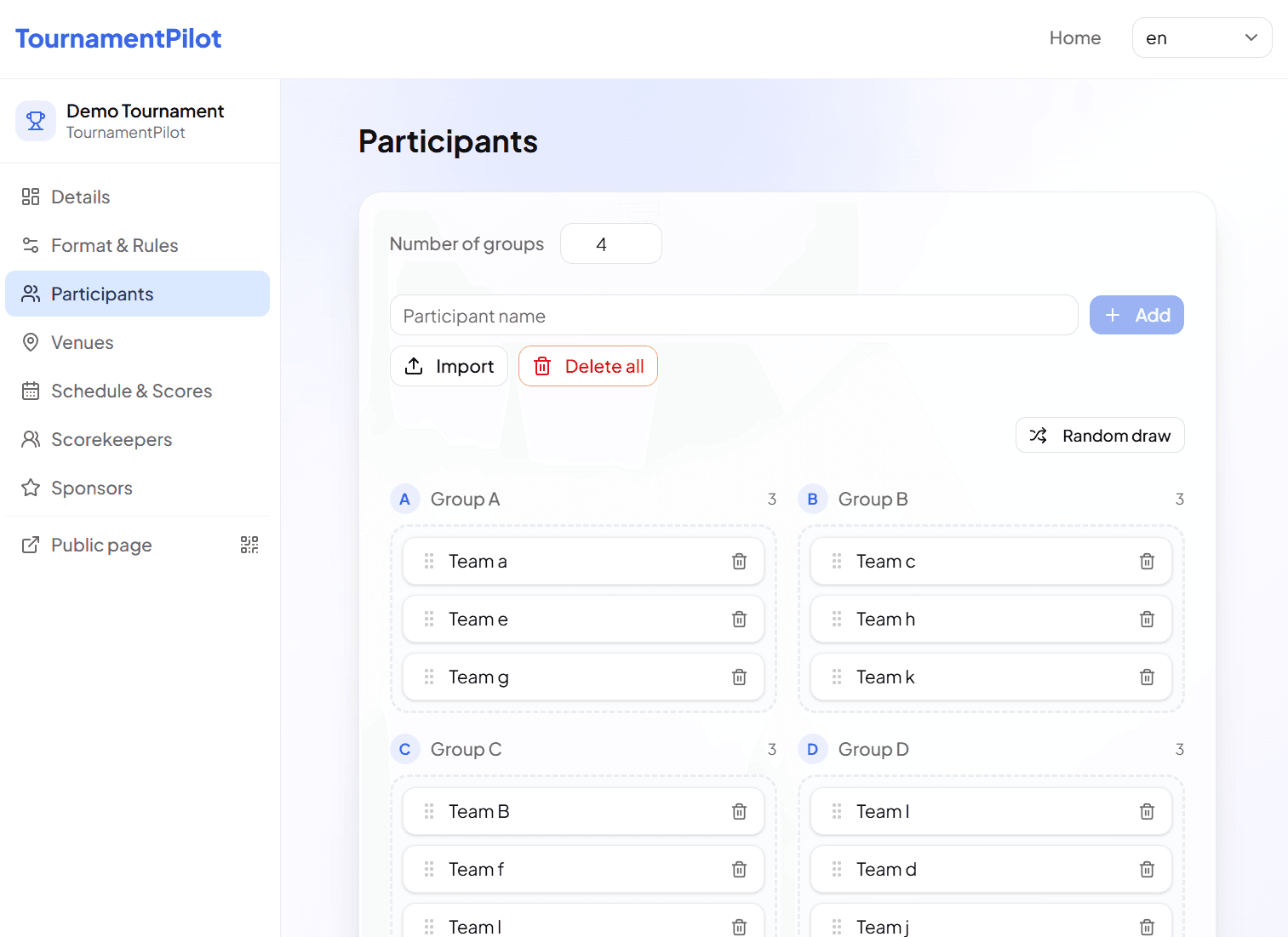Delete Team g using its trash icon

[739, 677]
